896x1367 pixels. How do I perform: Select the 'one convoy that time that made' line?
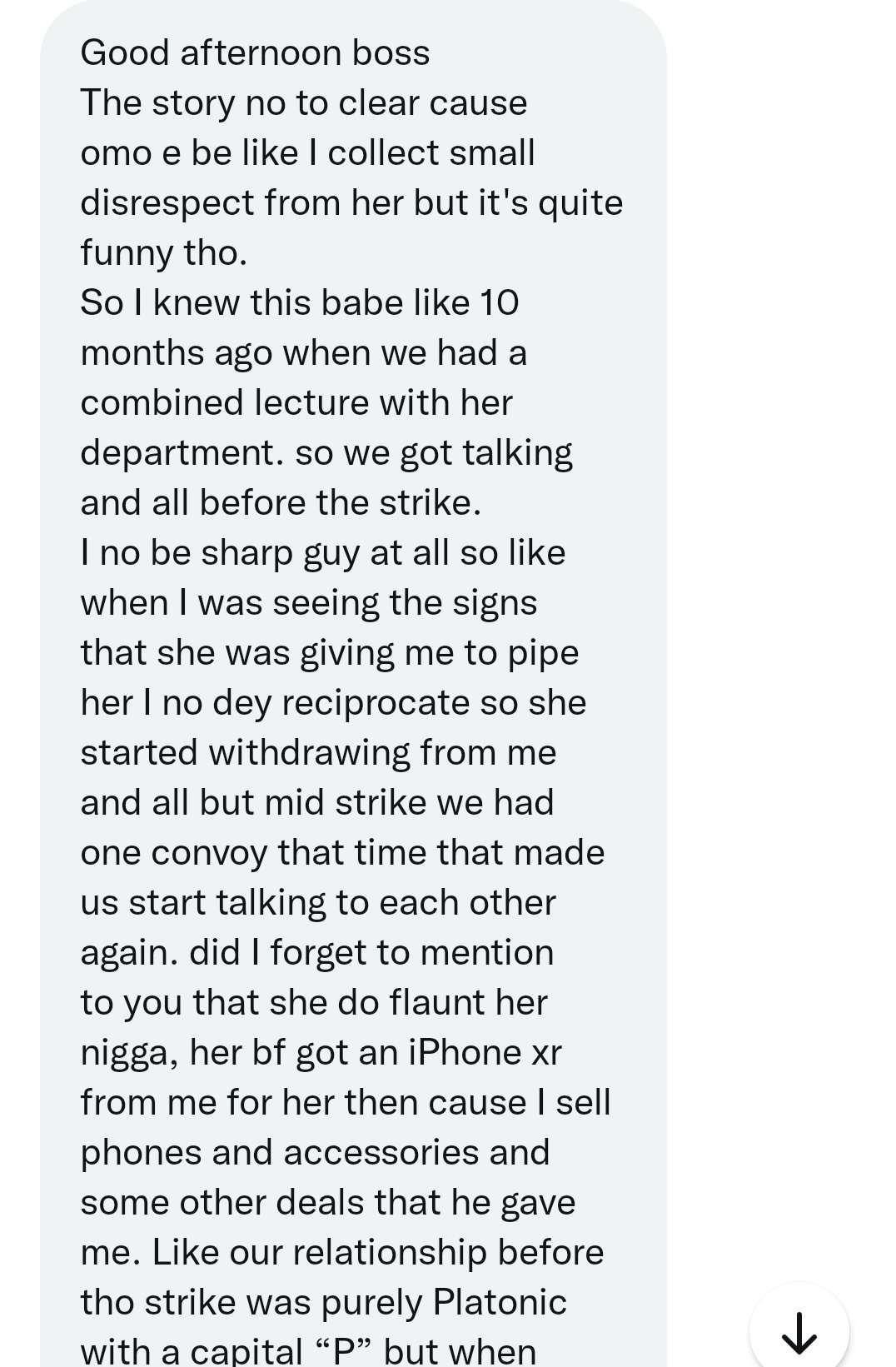tap(342, 853)
